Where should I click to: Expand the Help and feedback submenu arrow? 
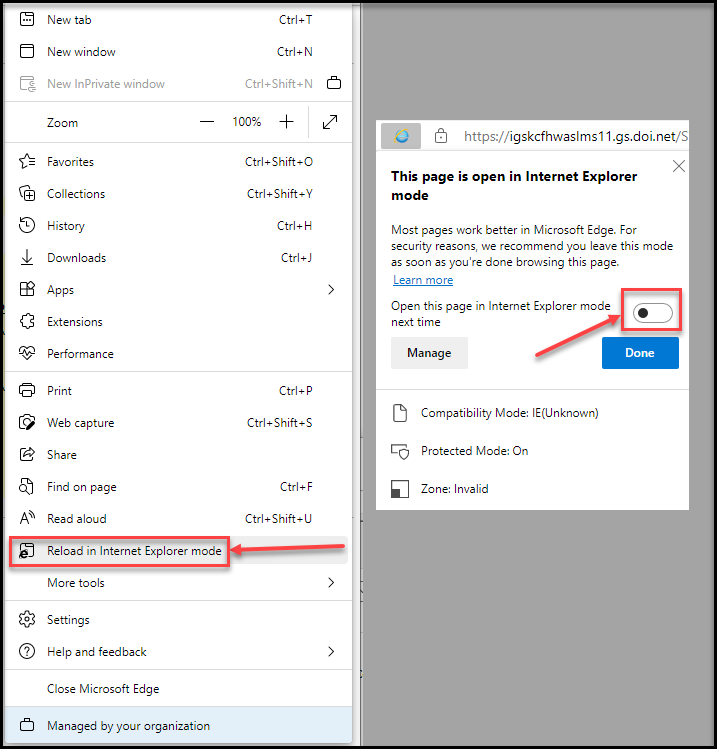pos(331,652)
